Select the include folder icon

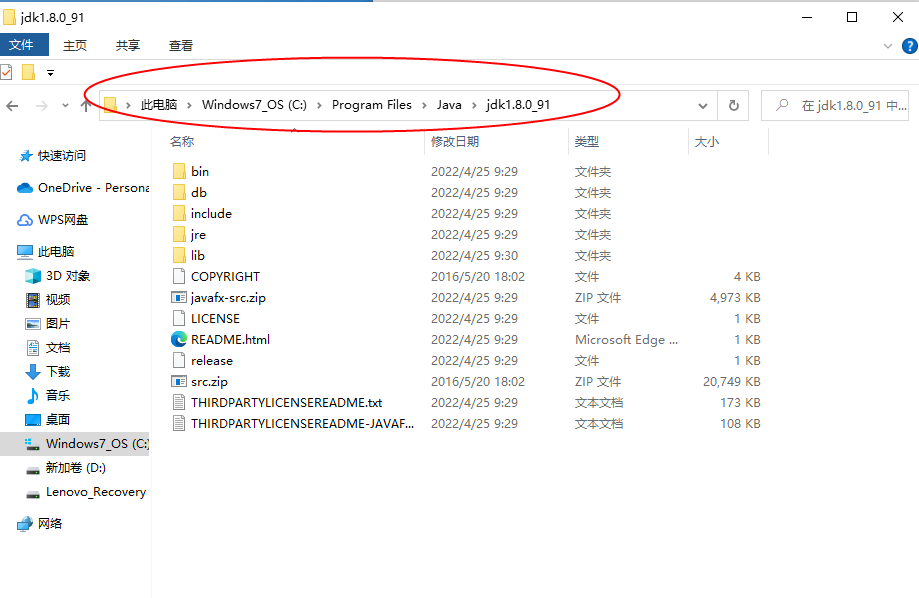(x=179, y=213)
